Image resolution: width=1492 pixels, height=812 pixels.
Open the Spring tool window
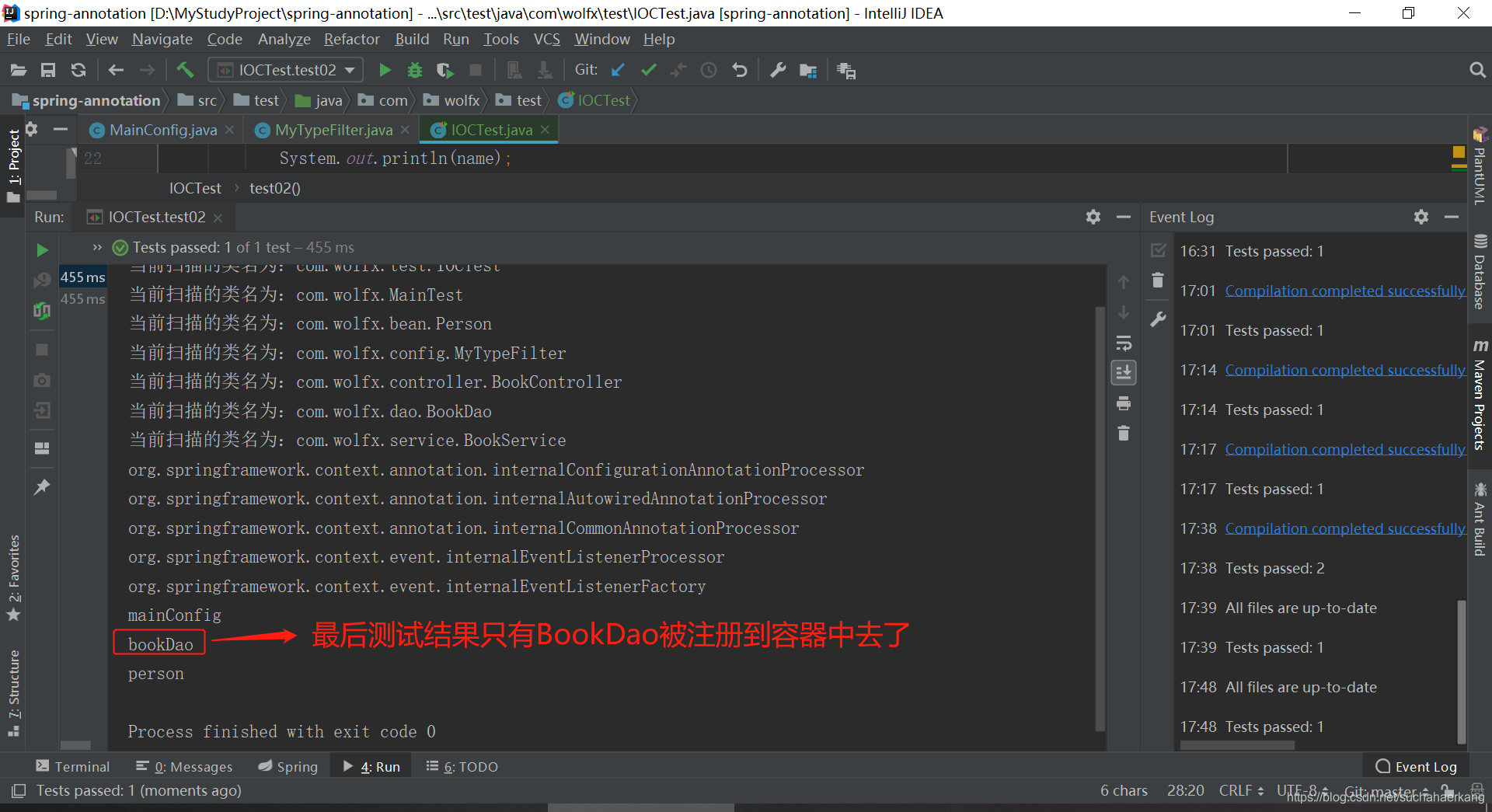point(288,766)
